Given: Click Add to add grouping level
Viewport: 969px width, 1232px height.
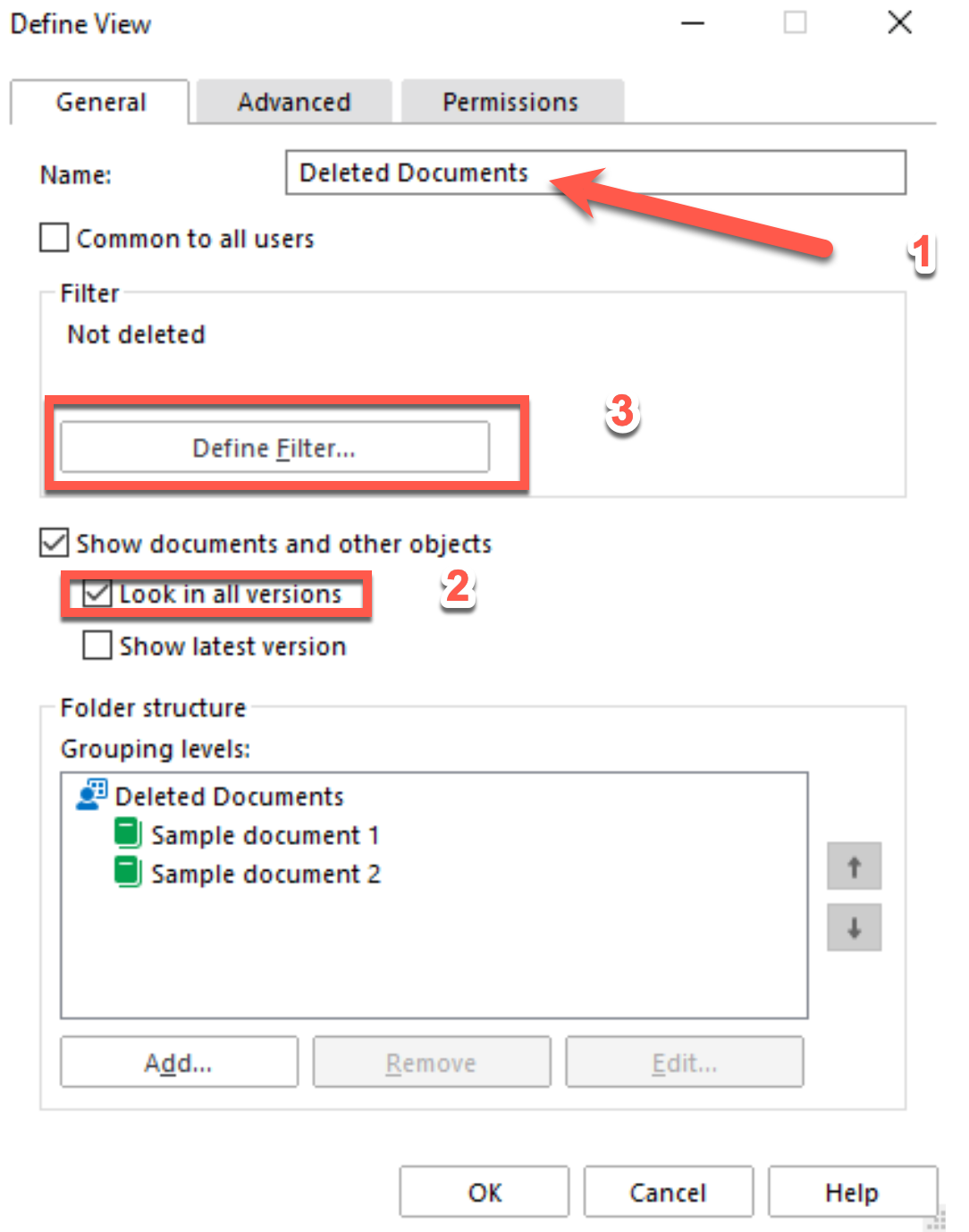Looking at the screenshot, I should coord(179,1062).
